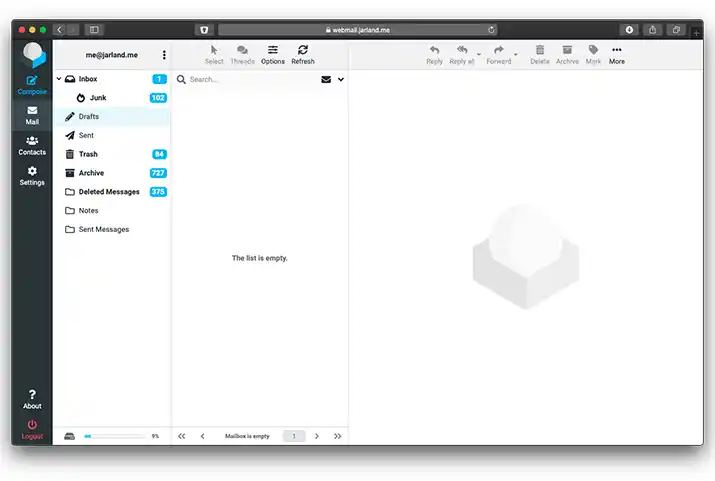This screenshot has height=481, width=715.
Task: Expand the search options chevron
Action: [341, 79]
